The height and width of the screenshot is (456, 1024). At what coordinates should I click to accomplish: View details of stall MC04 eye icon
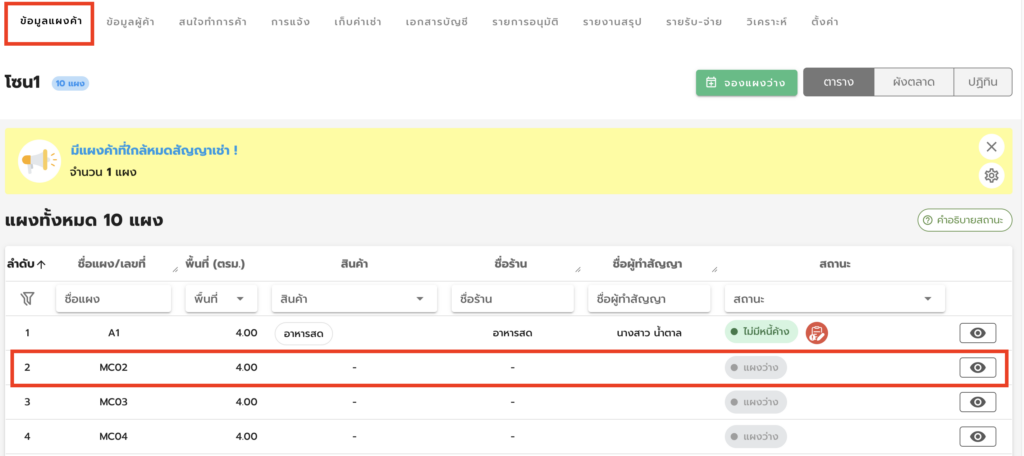[x=978, y=436]
